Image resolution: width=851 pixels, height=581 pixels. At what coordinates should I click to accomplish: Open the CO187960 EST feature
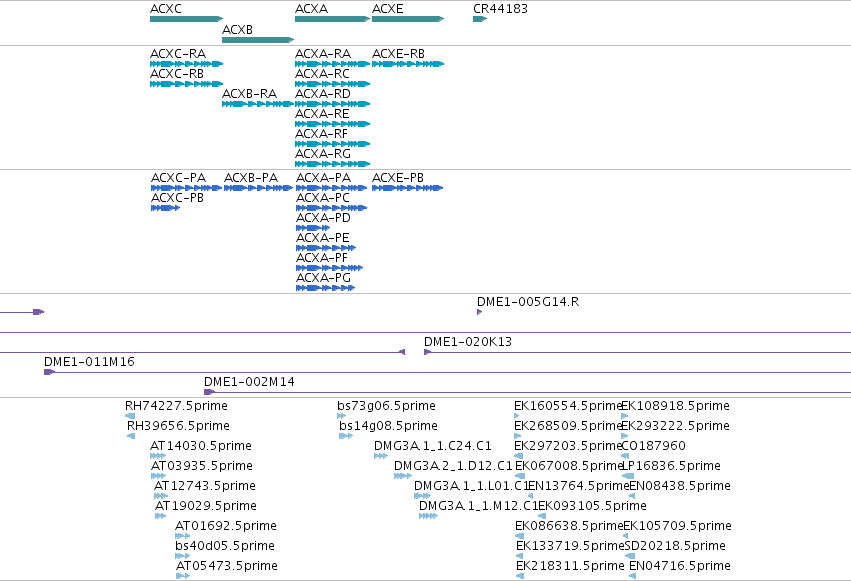tap(625, 457)
